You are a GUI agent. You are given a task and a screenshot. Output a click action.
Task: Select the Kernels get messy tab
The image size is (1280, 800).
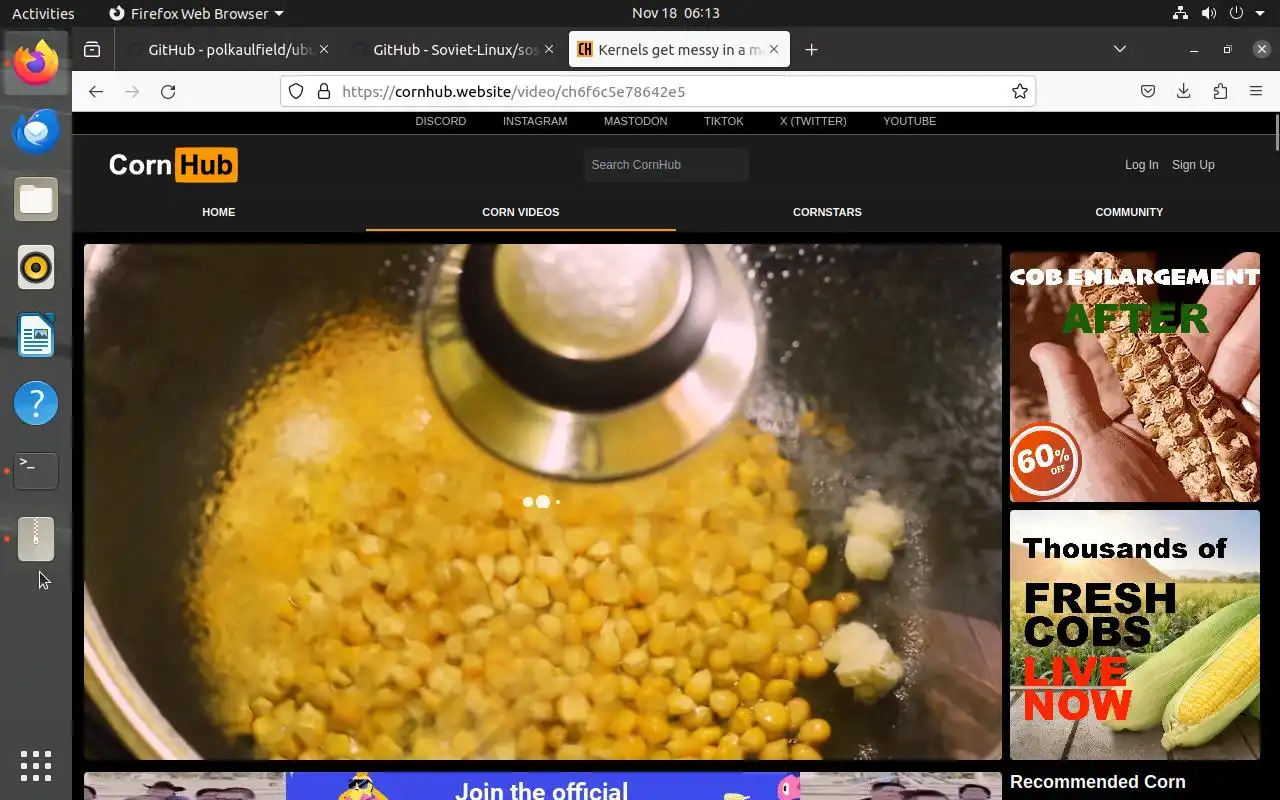click(679, 49)
